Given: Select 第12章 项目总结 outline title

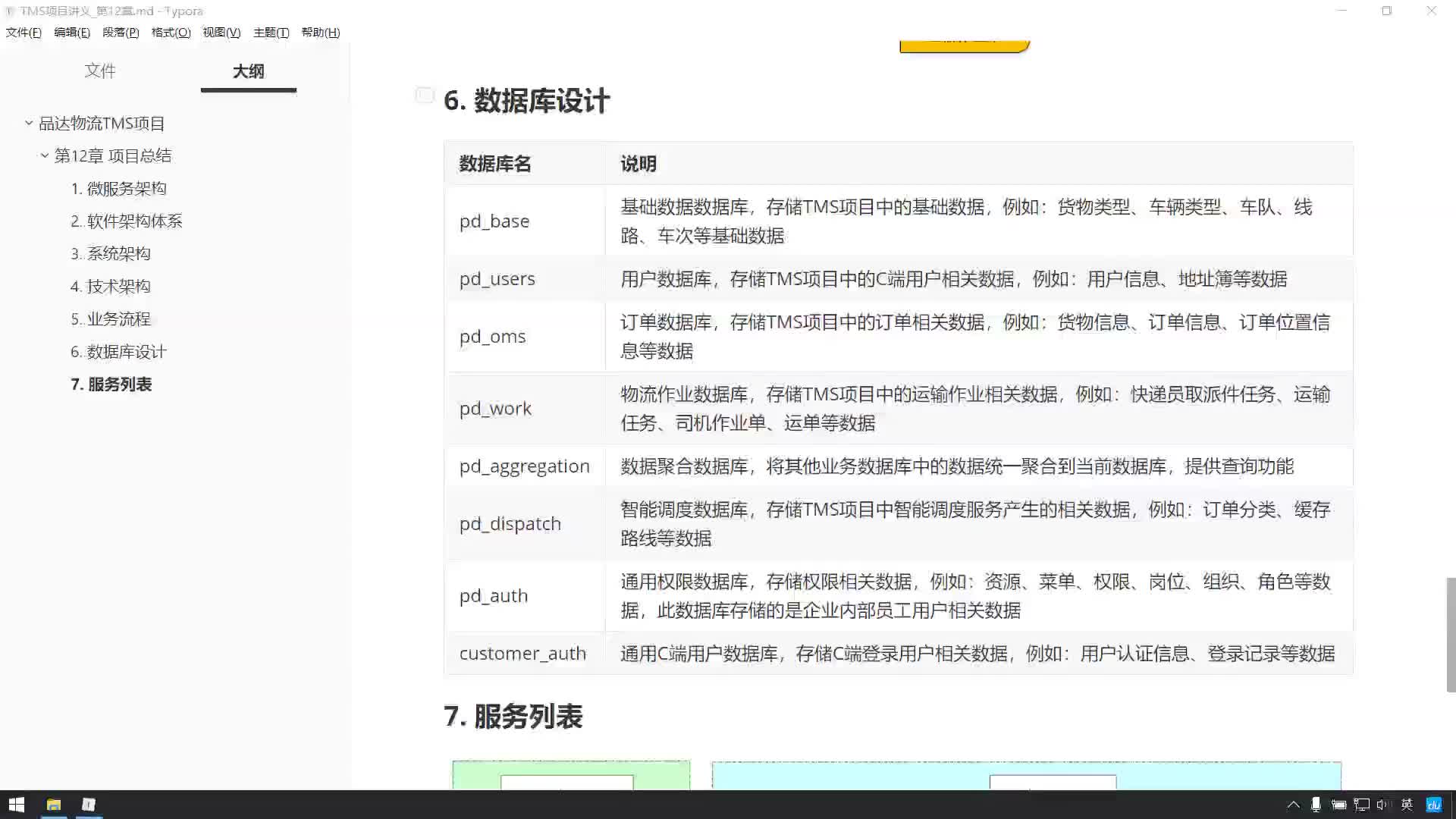Looking at the screenshot, I should tap(113, 156).
